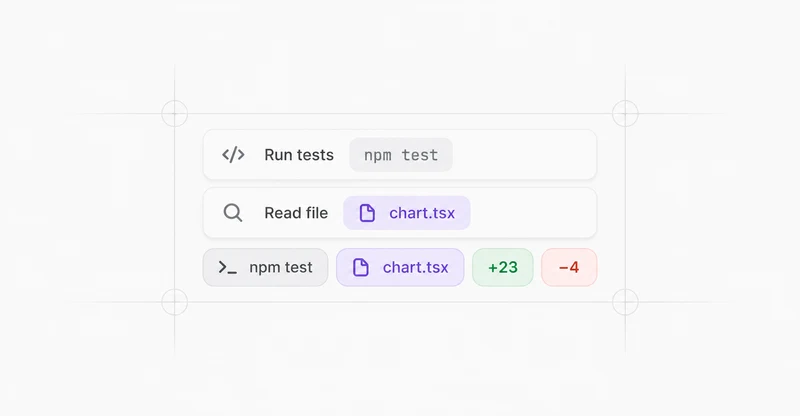Click the magnifier icon beside Read file
Screen dimensions: 800x416
(x=233, y=213)
